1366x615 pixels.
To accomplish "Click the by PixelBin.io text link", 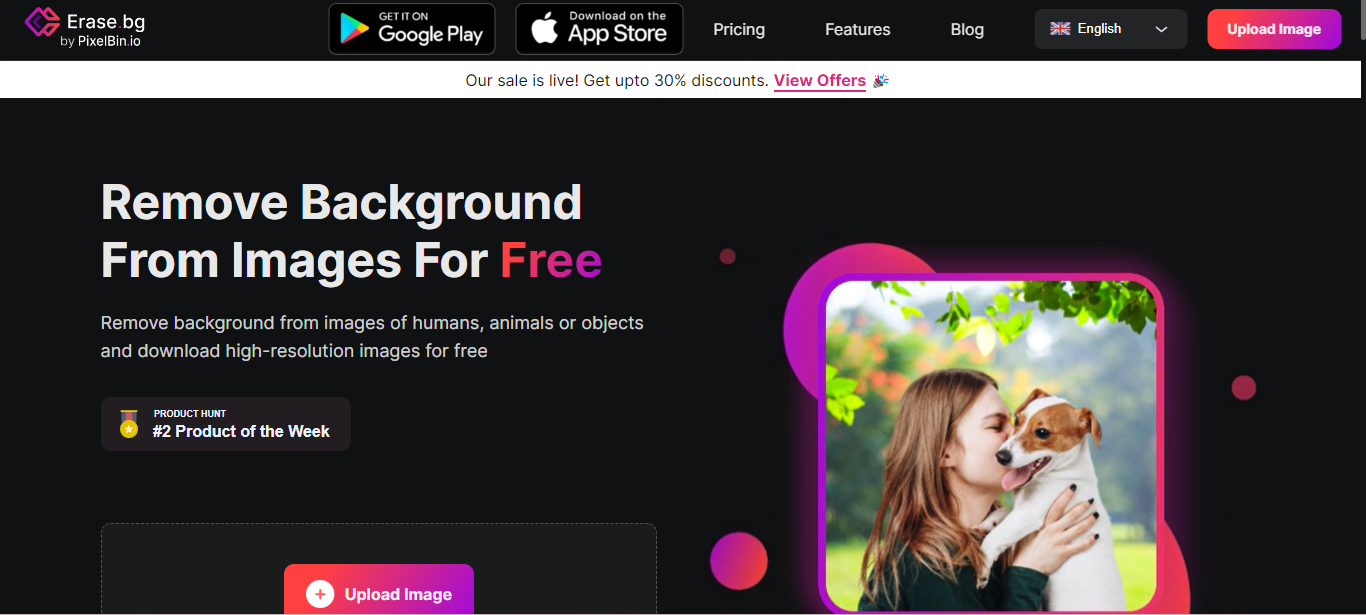I will click(101, 41).
